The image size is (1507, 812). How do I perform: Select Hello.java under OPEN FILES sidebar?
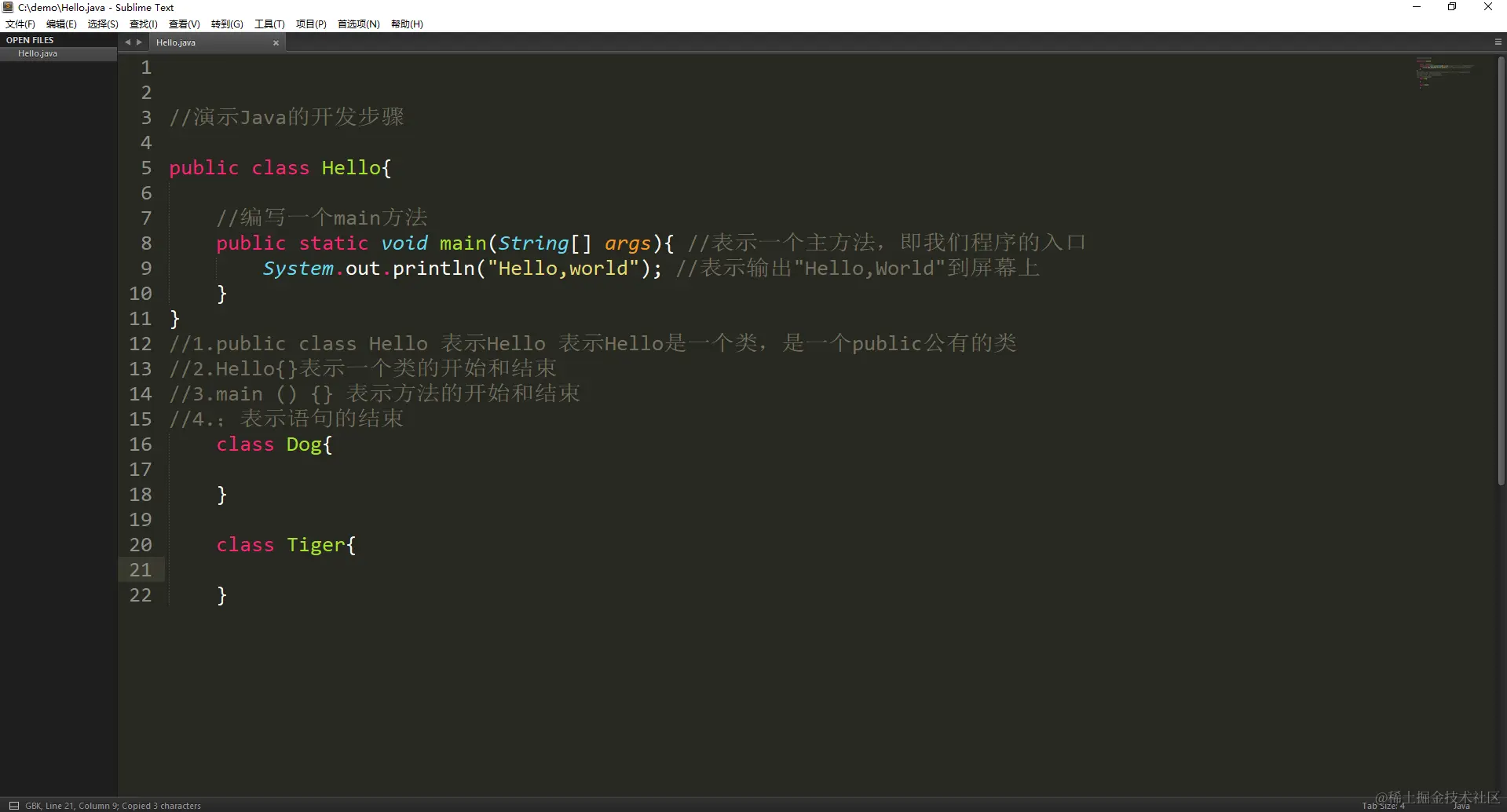(x=36, y=53)
